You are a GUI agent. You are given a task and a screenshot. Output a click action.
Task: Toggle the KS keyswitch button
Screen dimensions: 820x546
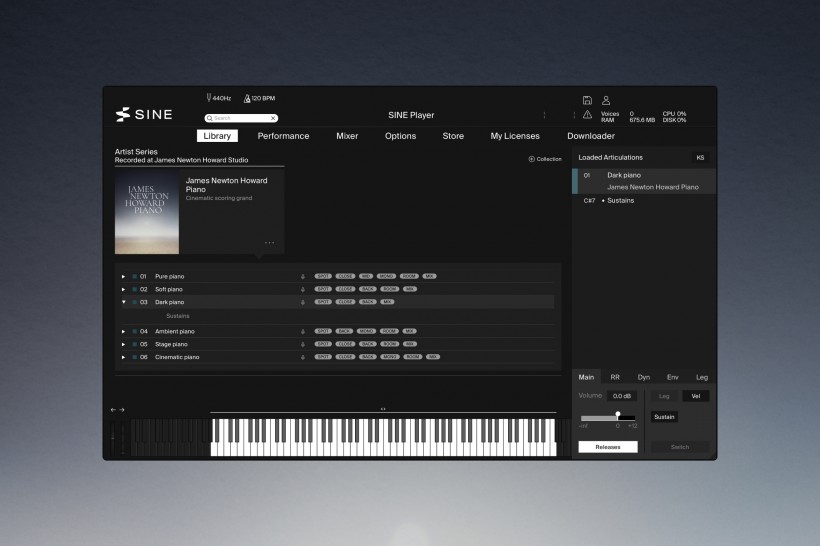700,157
